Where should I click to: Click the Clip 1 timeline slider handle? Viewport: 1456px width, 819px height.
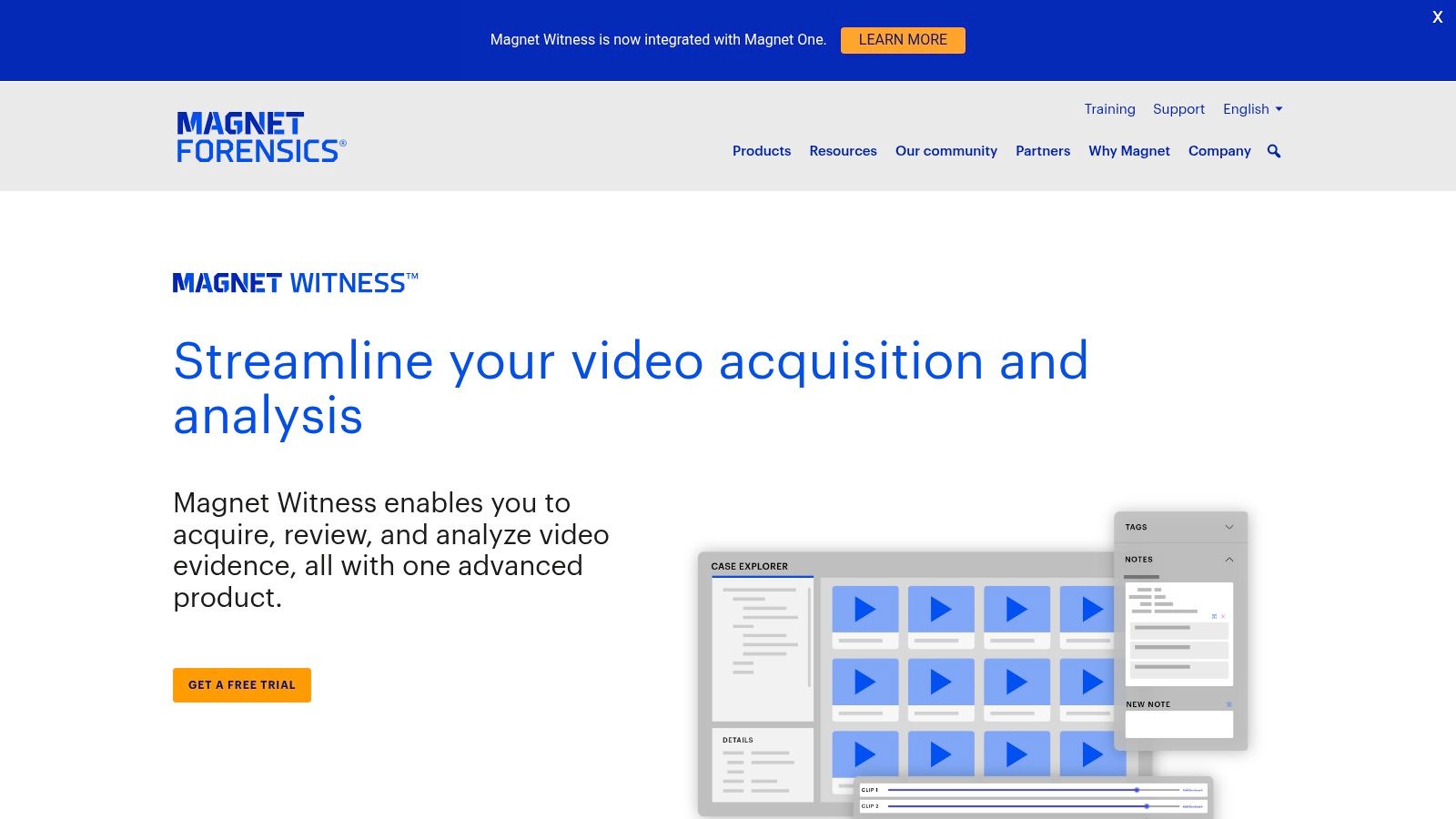(1137, 790)
